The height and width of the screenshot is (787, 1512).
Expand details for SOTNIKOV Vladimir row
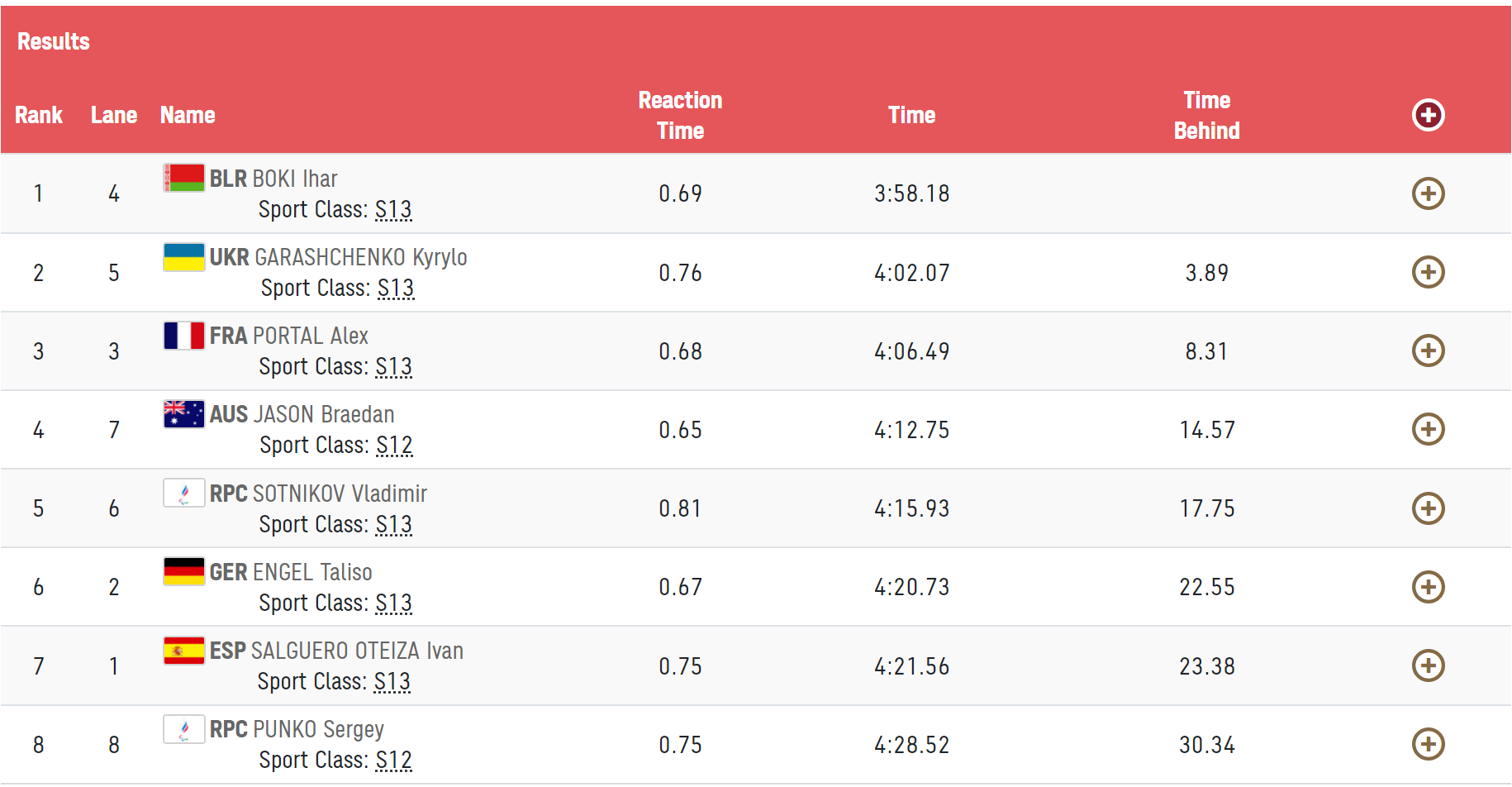tap(1428, 508)
